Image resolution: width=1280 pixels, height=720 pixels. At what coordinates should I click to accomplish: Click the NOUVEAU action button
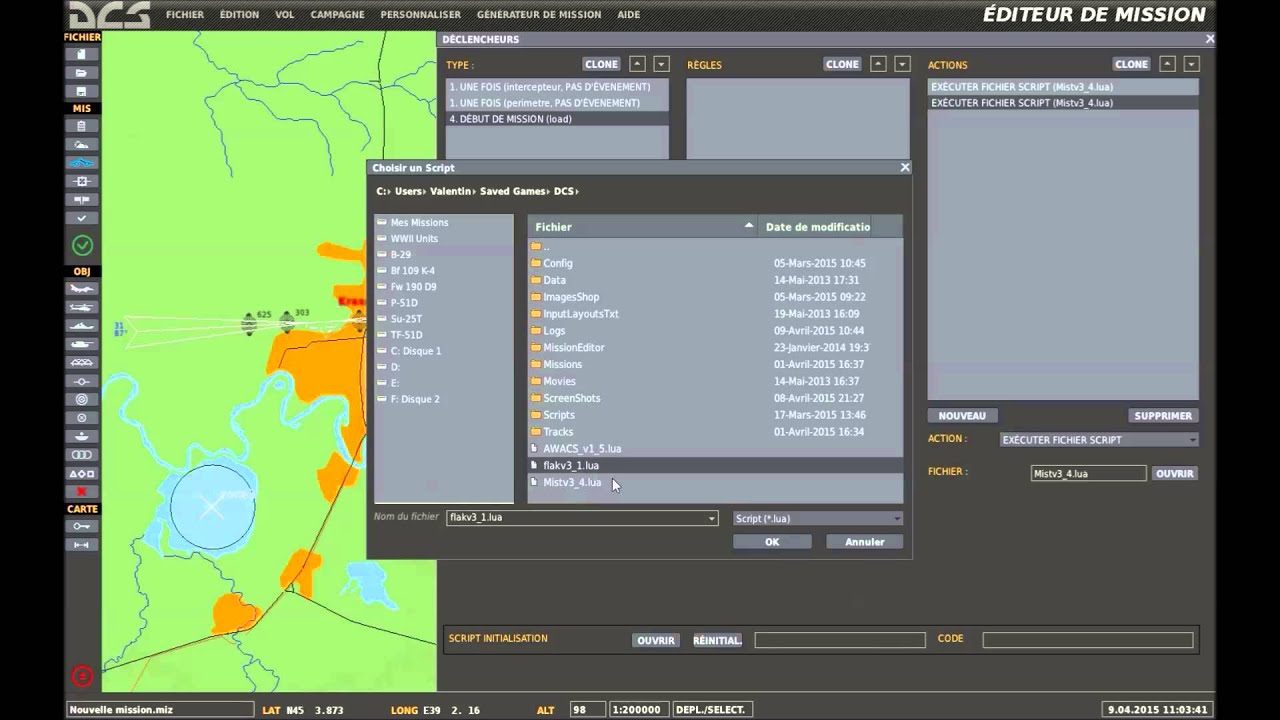[x=962, y=416]
